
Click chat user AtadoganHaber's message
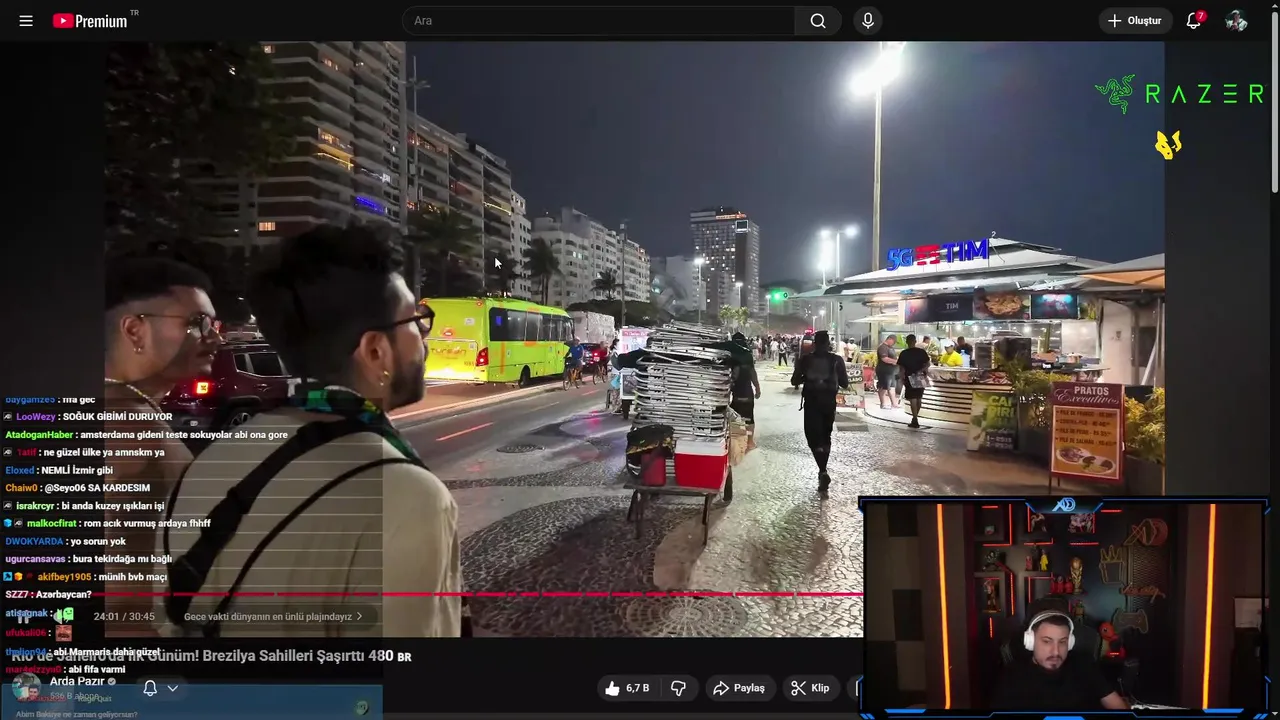146,435
